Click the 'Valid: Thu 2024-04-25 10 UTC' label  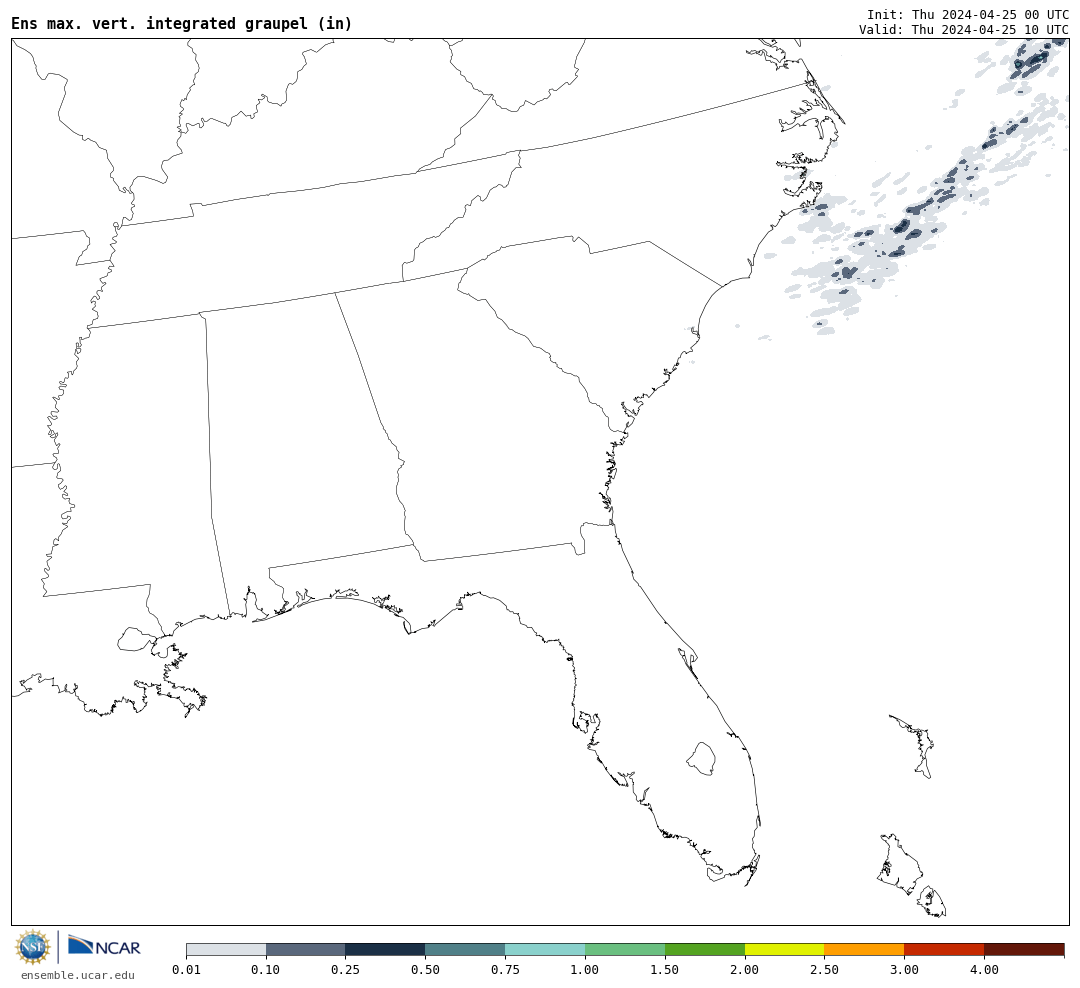[964, 30]
